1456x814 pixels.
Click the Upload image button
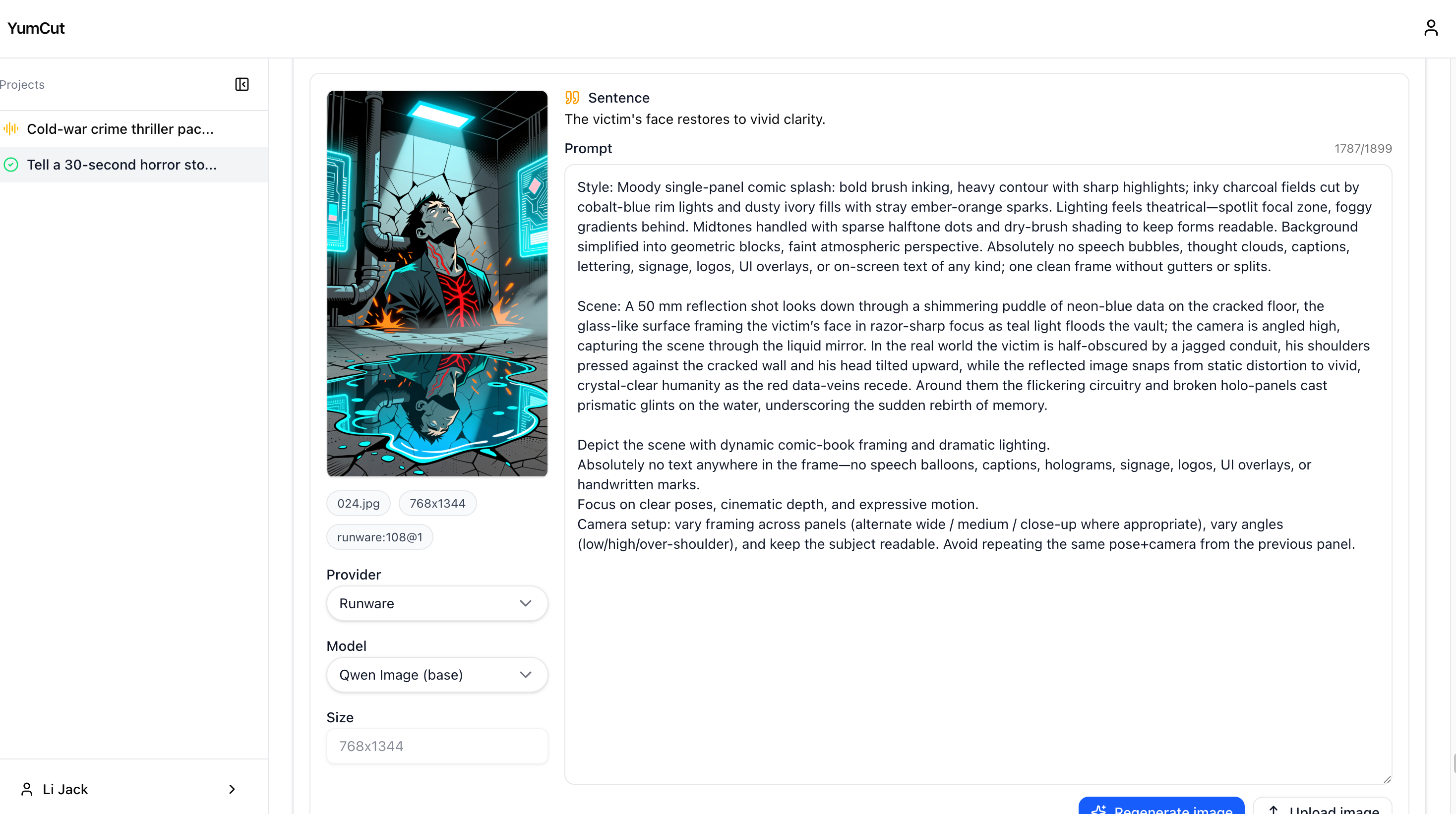point(1322,806)
